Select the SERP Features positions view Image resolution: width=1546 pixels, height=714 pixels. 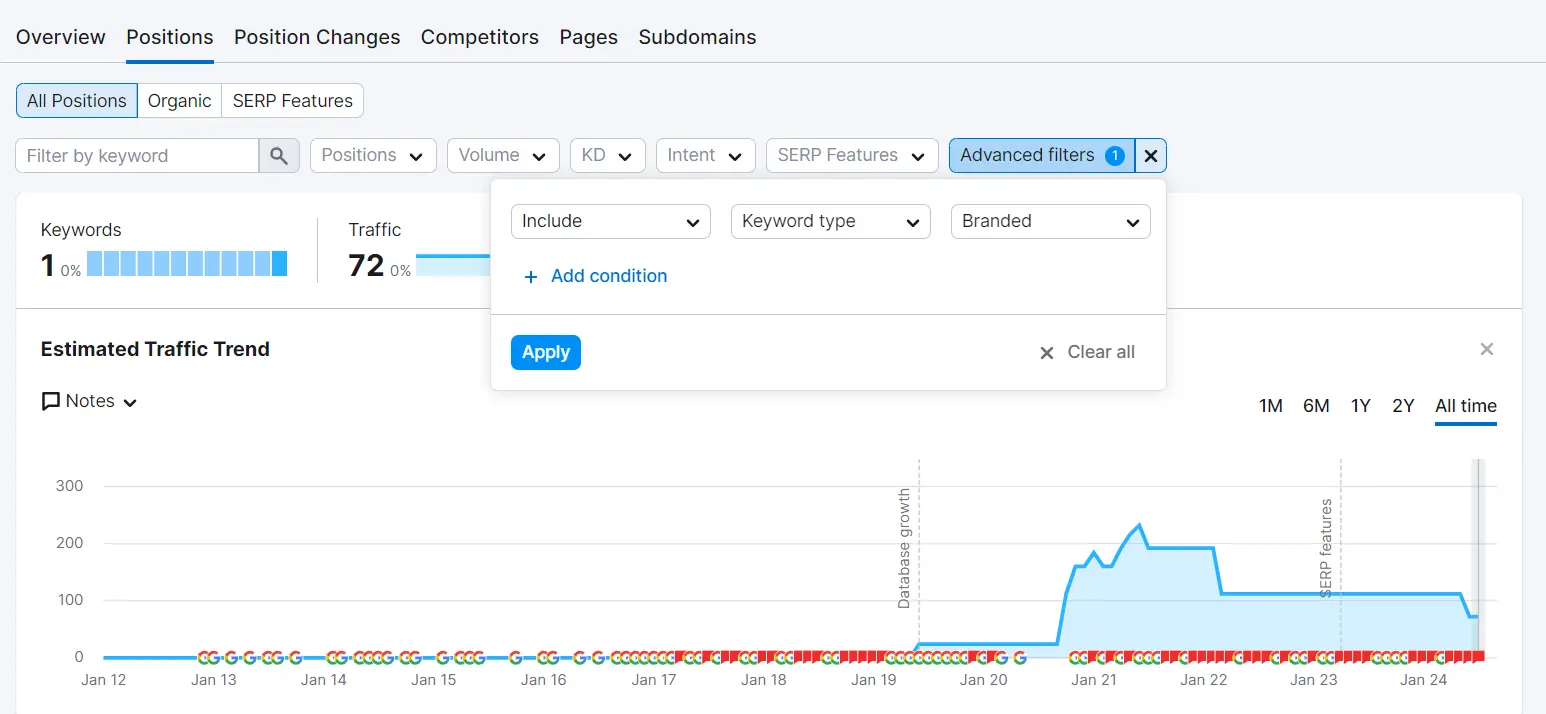pos(292,100)
